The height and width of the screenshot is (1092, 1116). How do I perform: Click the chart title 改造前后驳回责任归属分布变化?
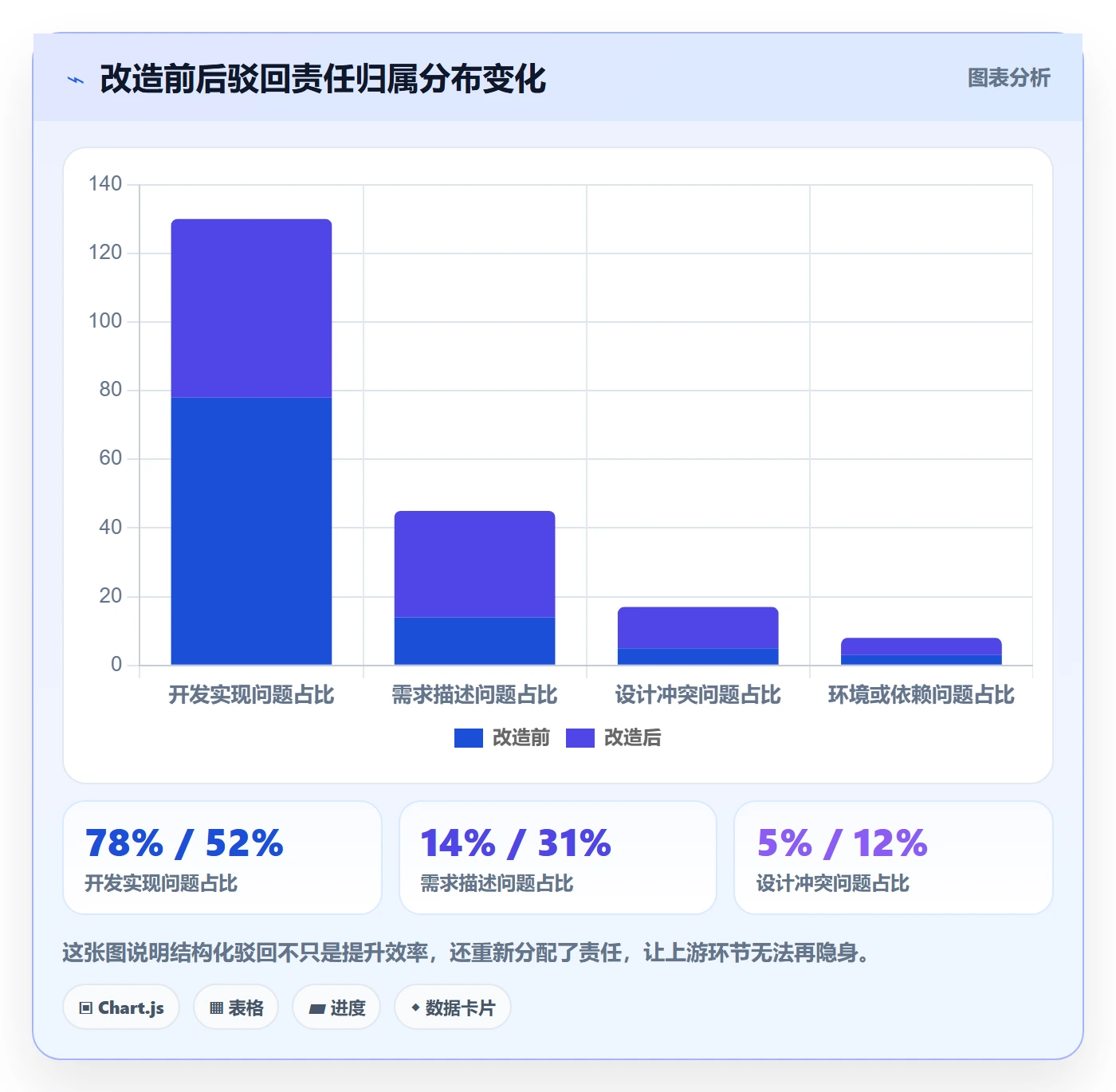pyautogui.click(x=323, y=79)
